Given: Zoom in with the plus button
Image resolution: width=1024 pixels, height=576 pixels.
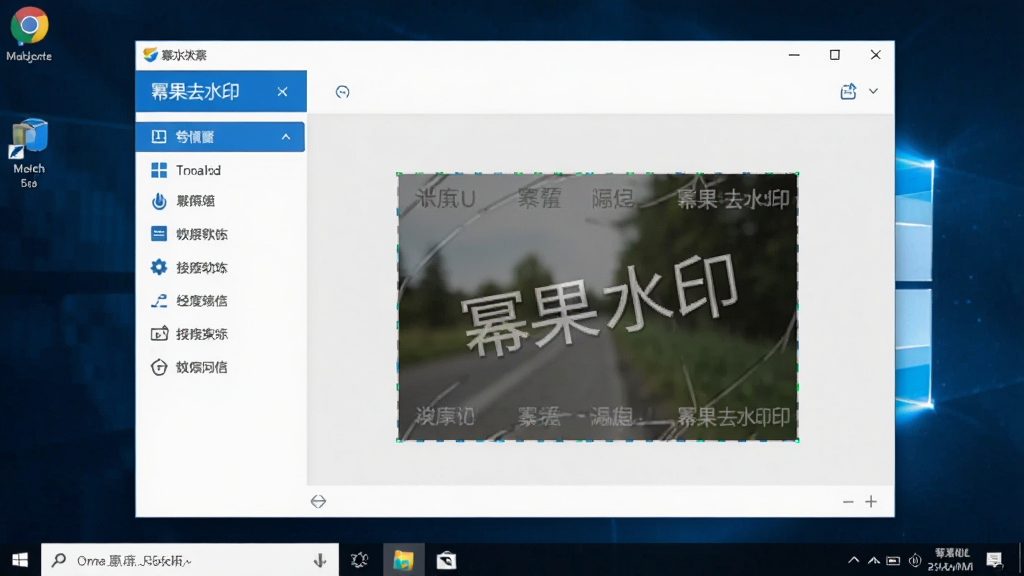Looking at the screenshot, I should 871,502.
